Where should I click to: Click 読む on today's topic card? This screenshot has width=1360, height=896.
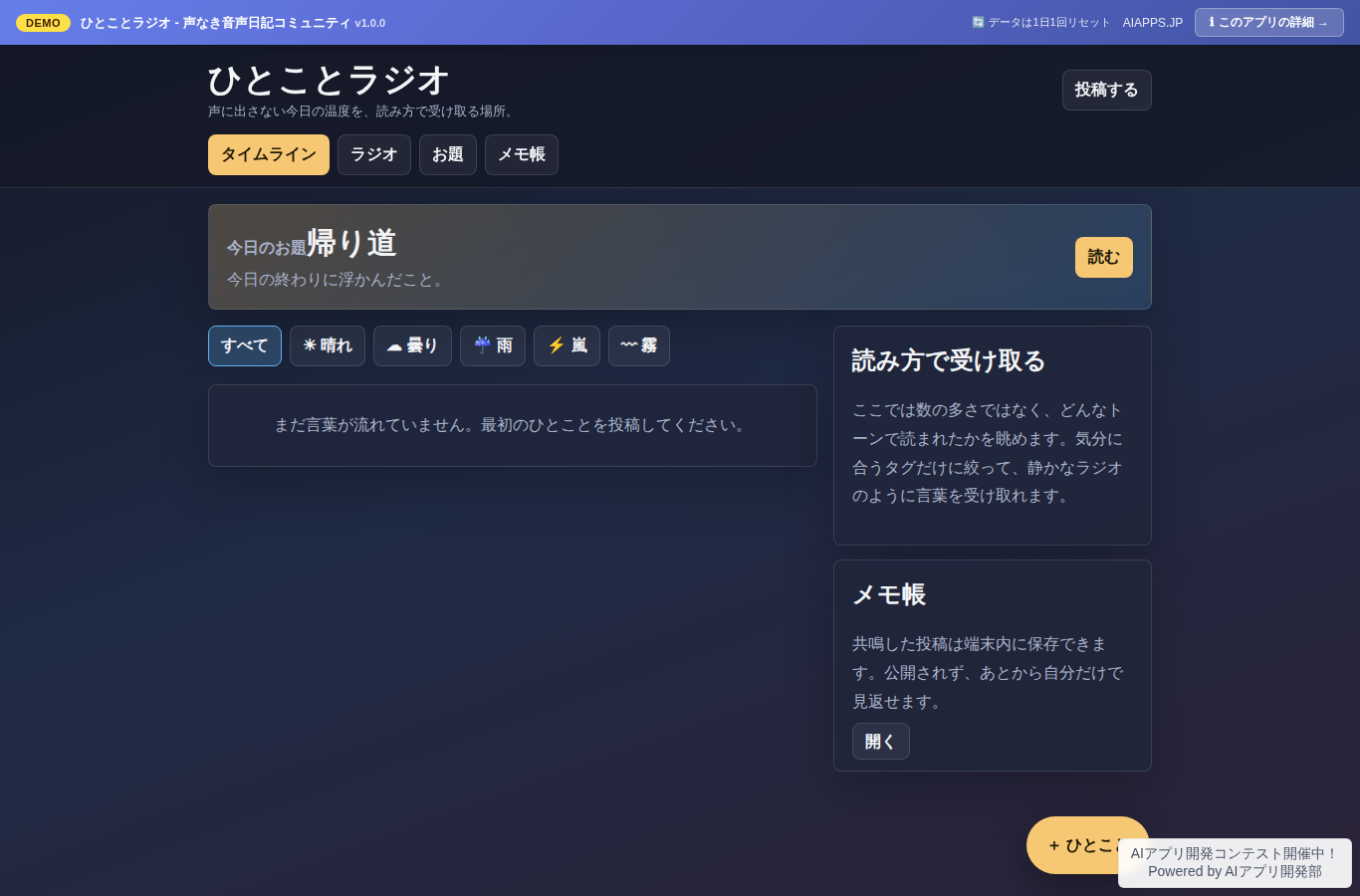tap(1104, 257)
